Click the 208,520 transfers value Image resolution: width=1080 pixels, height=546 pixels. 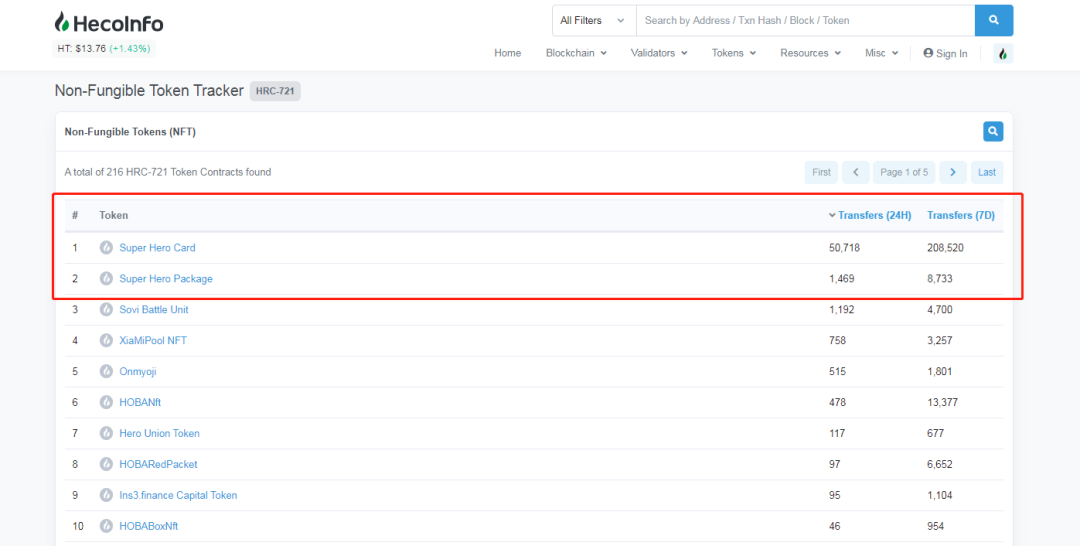tap(946, 248)
